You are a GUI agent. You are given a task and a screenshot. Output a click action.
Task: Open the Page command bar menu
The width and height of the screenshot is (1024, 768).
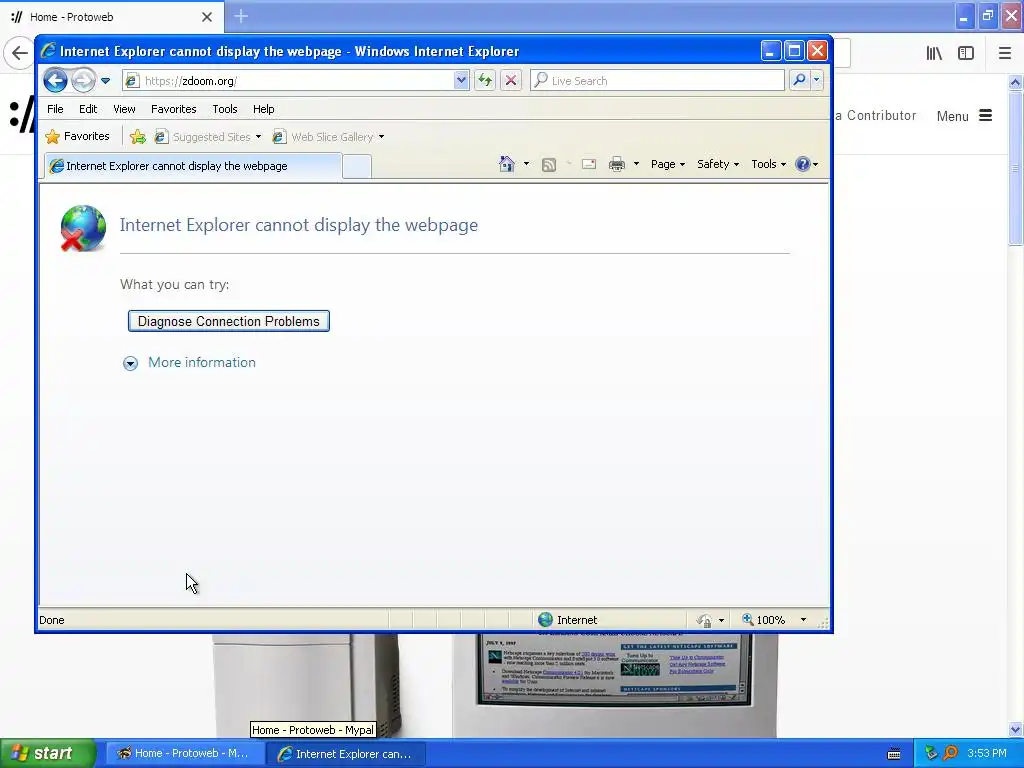click(667, 165)
